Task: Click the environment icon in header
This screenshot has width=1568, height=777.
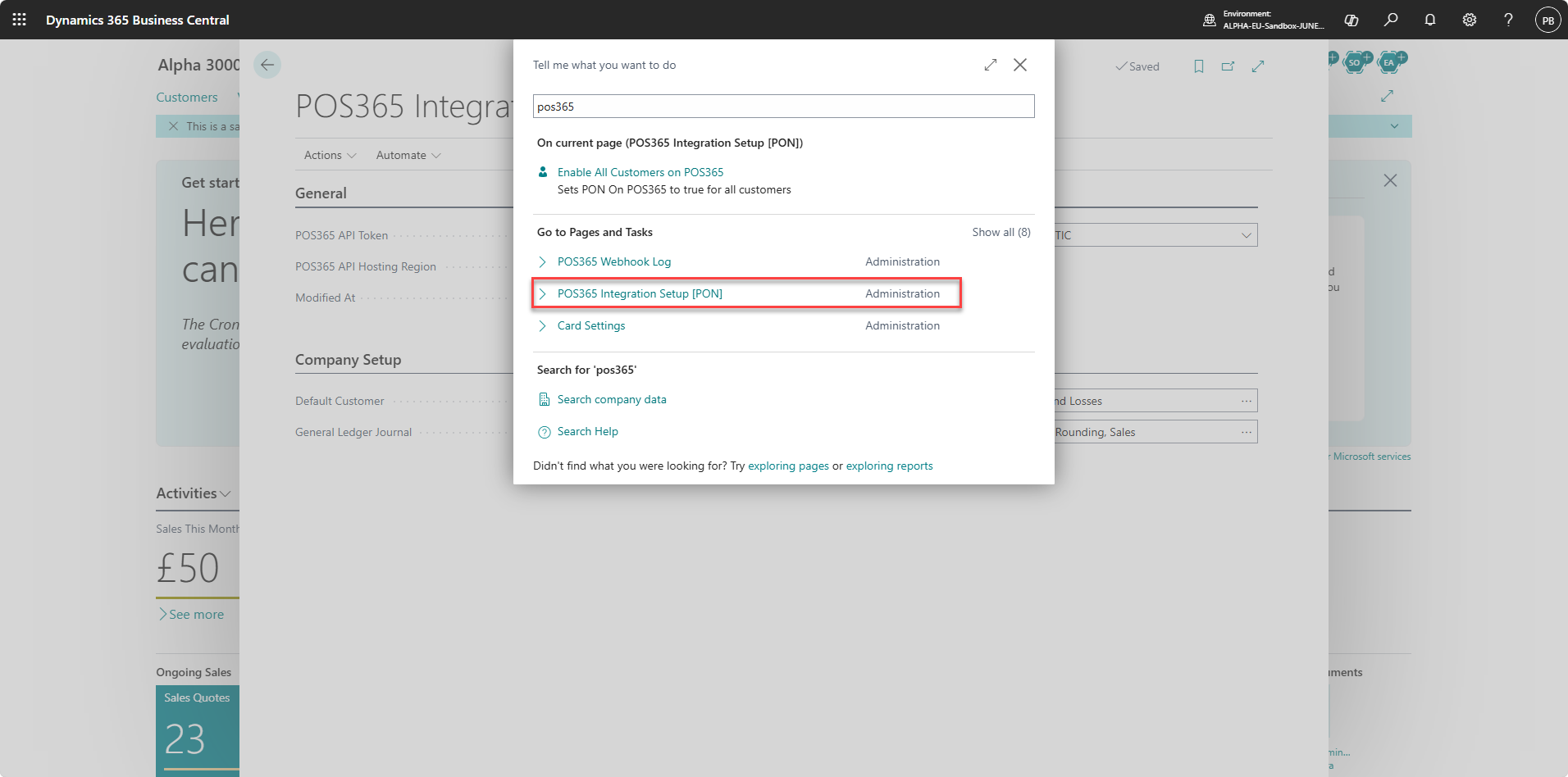Action: [x=1209, y=20]
